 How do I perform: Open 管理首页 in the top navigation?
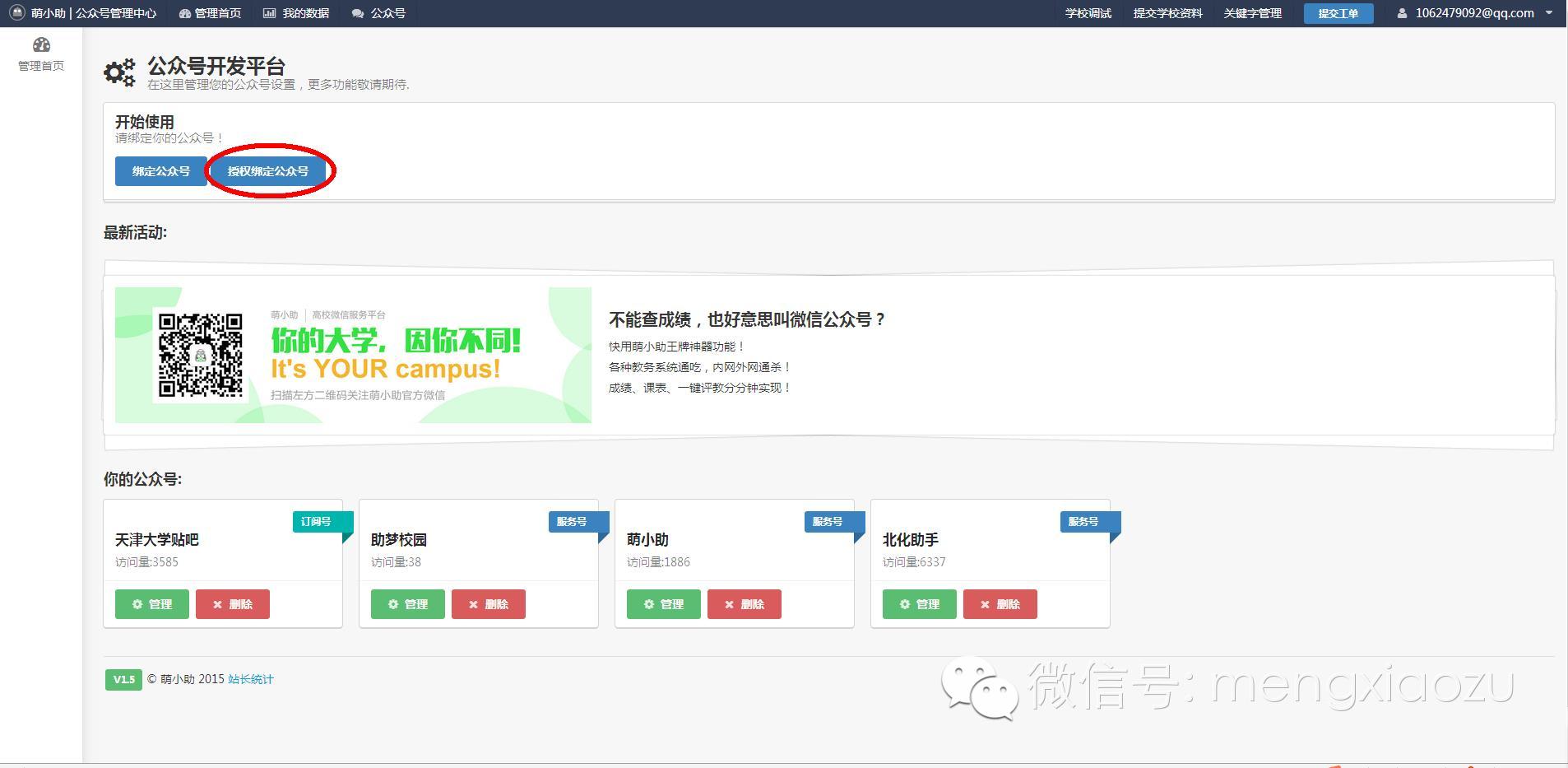coord(210,13)
